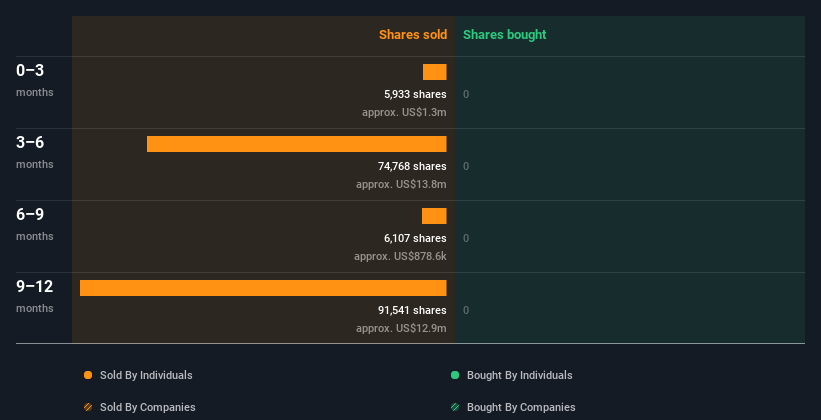Click shares bought 0 in 3–6 months row
The image size is (821, 420).
point(466,166)
